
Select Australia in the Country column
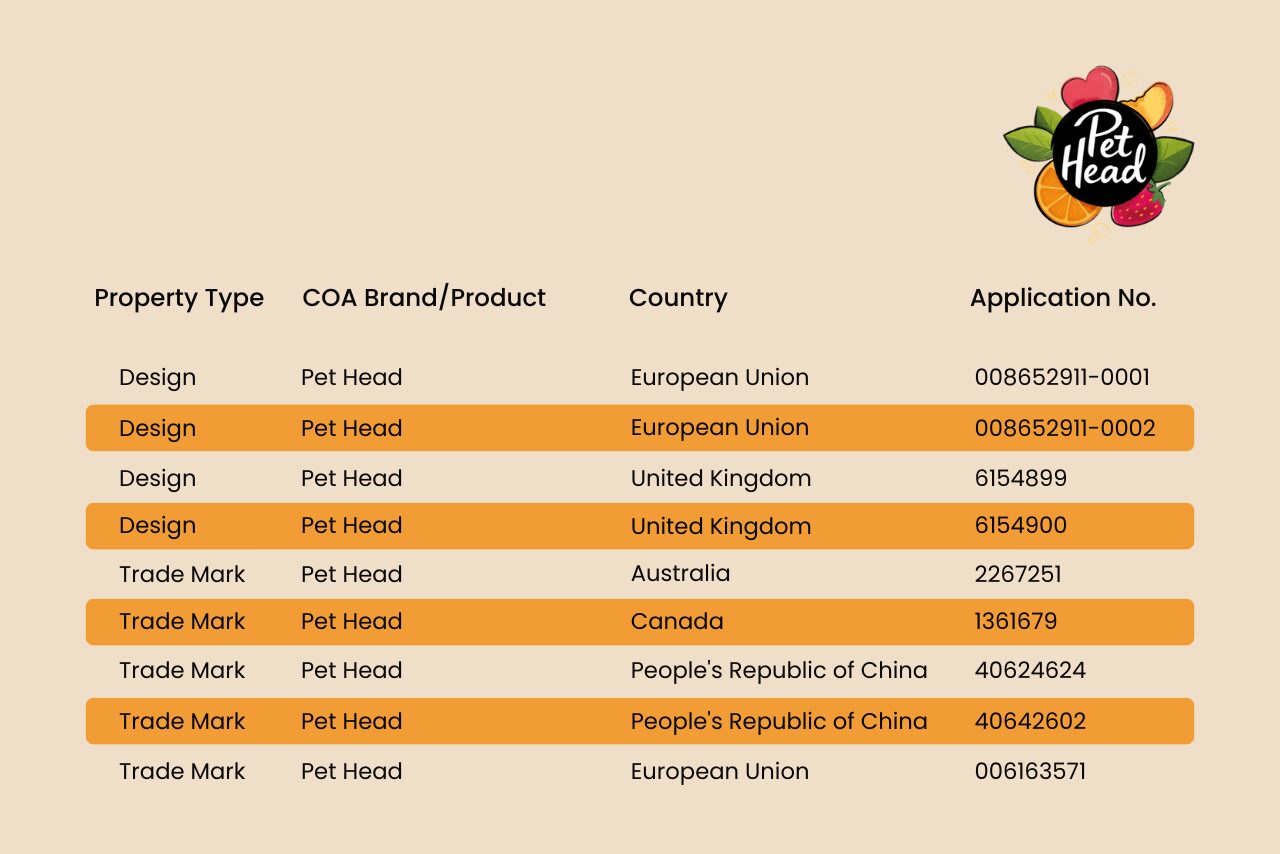[x=680, y=574]
